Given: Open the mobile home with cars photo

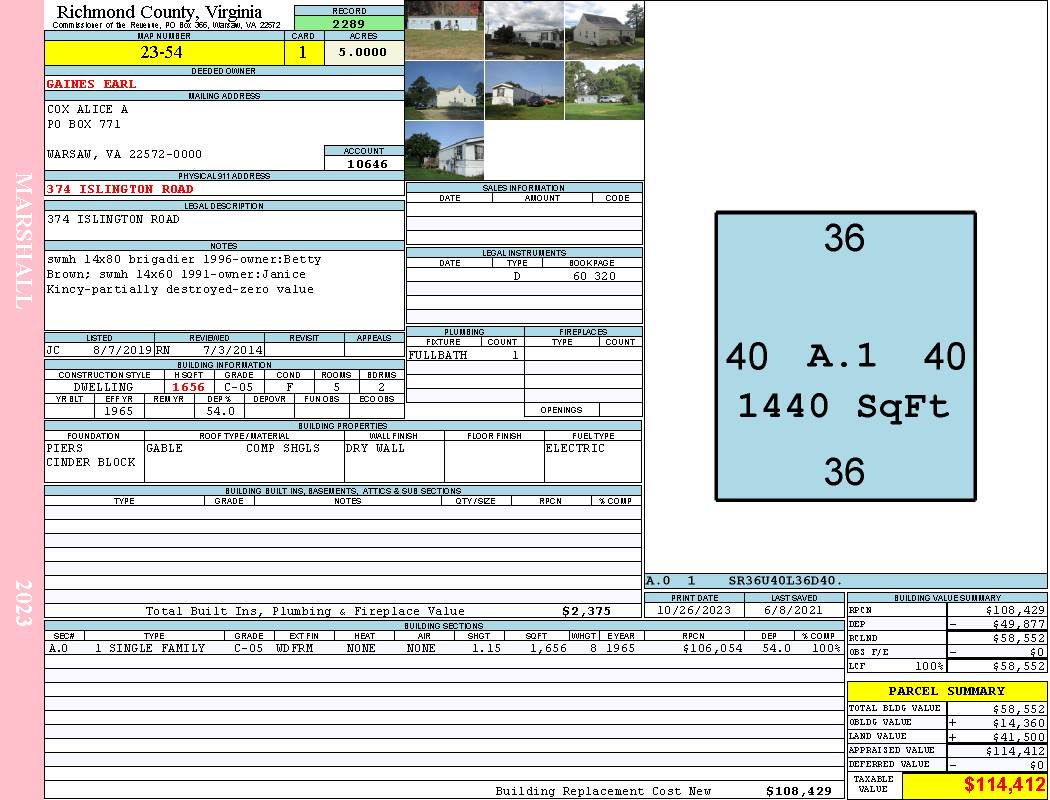Looking at the screenshot, I should pyautogui.click(x=524, y=90).
